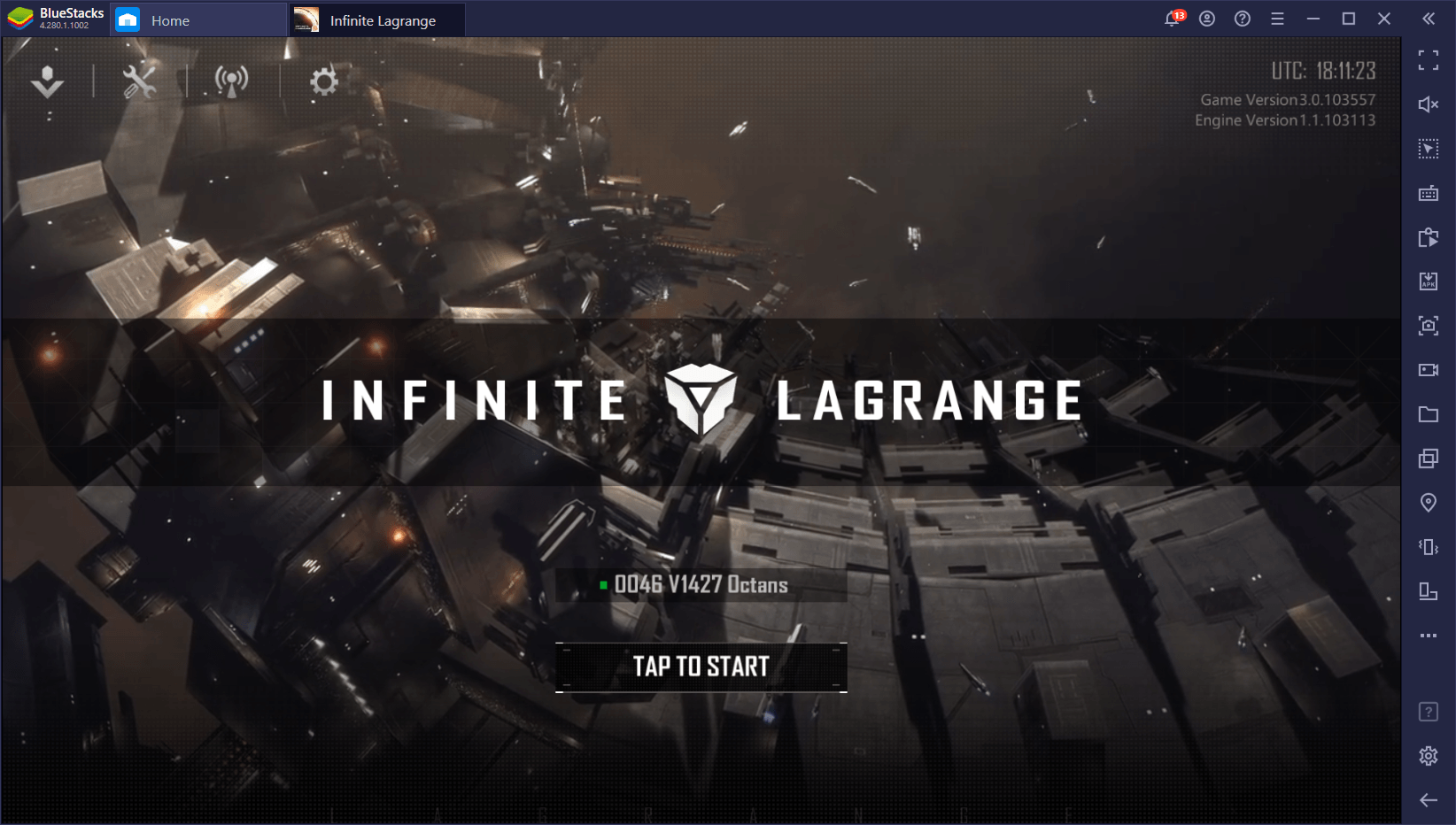Click the BlueStacks logo

point(20,19)
